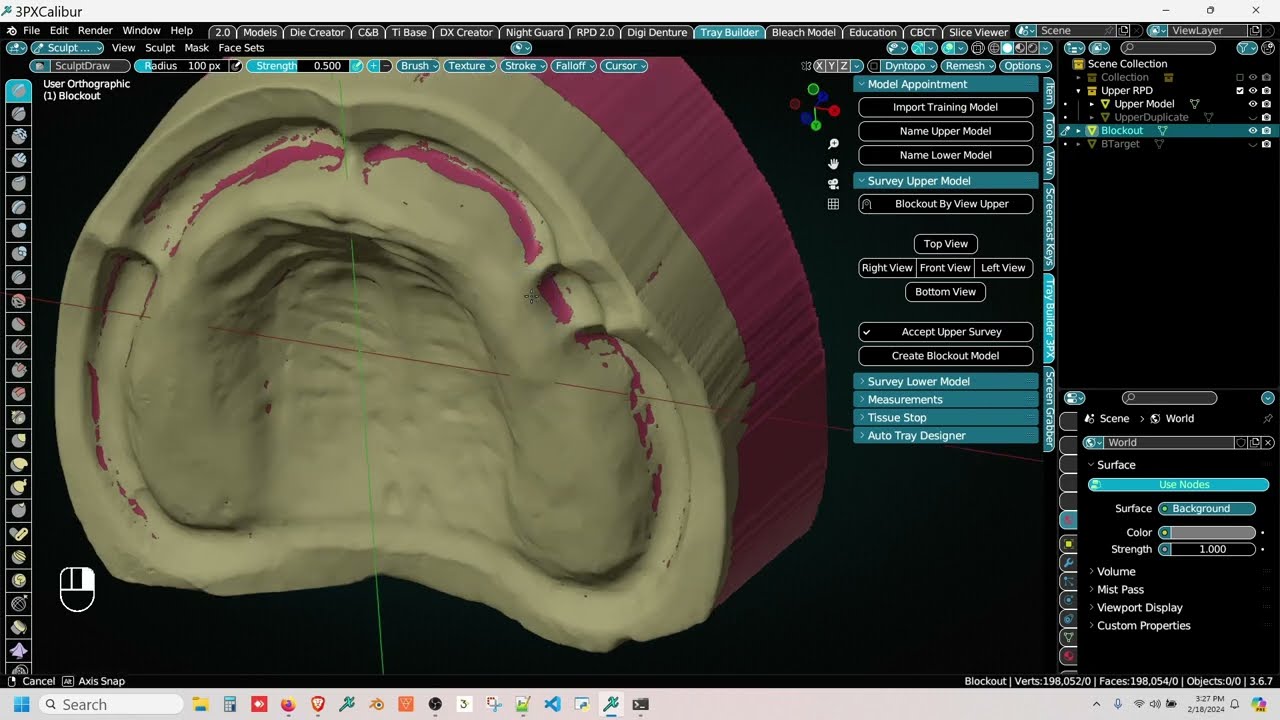Open the Falloff dropdown

(x=574, y=66)
